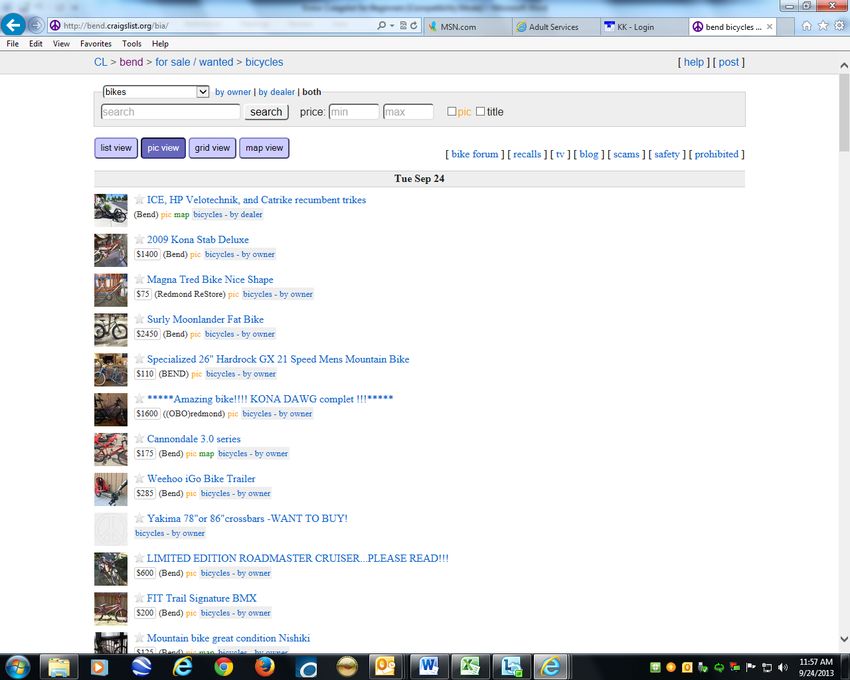Favorite the Magna Tred Bike listing star
850x680 pixels.
tap(139, 279)
